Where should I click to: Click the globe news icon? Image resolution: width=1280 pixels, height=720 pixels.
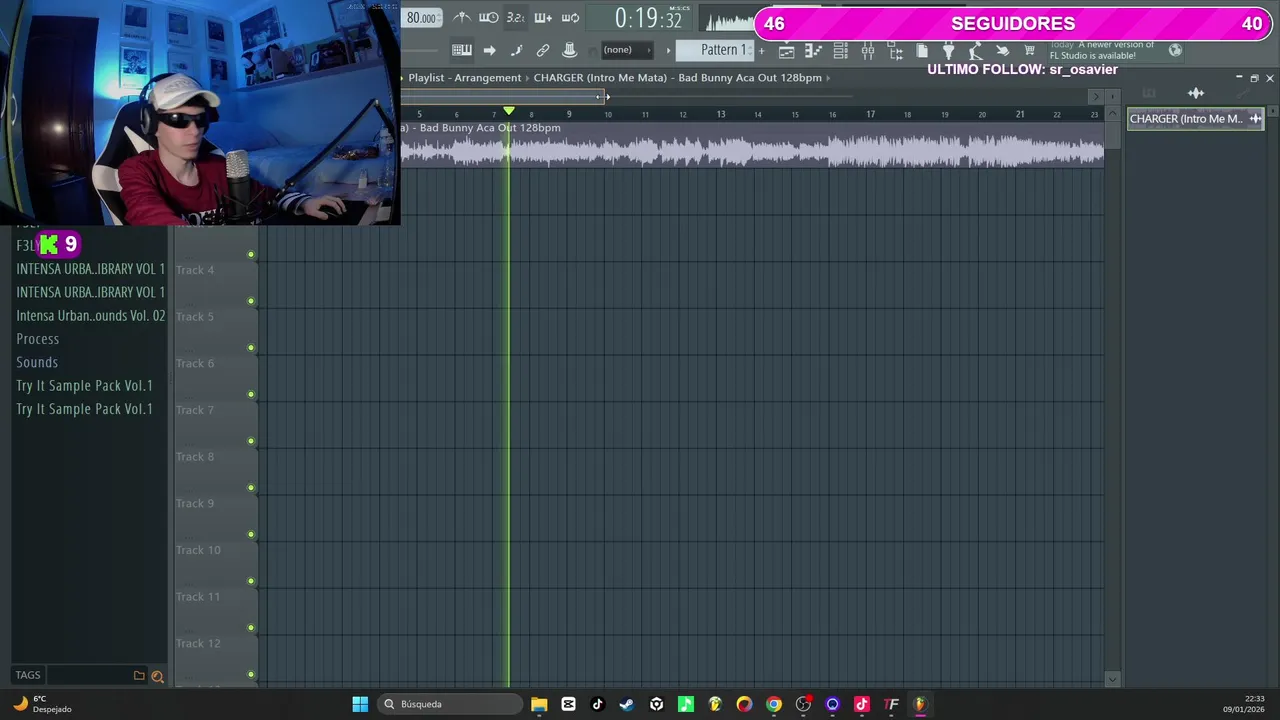click(x=1175, y=50)
